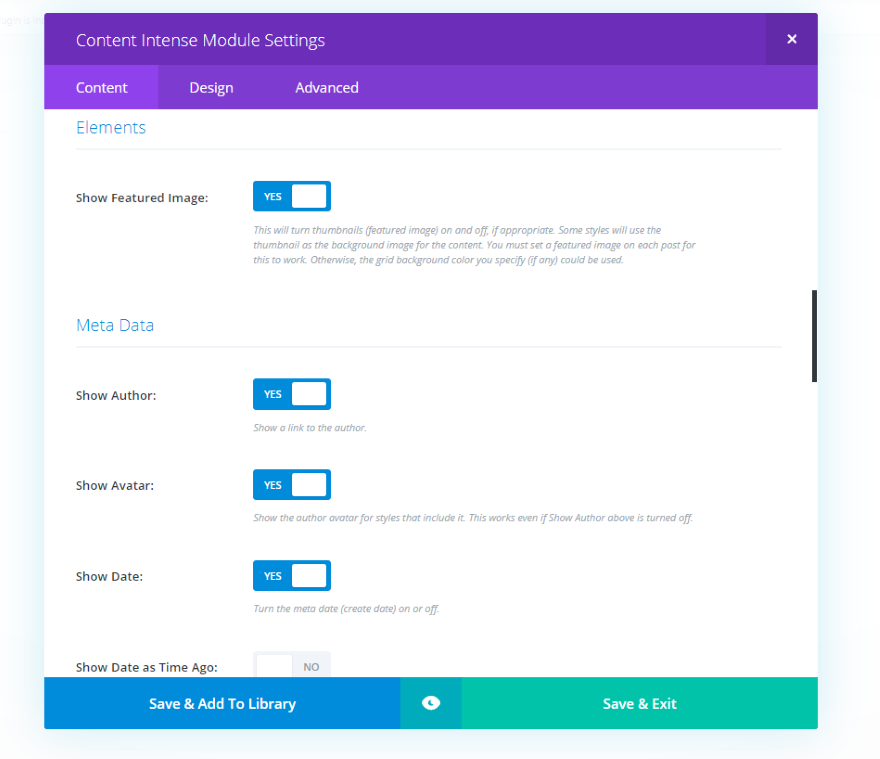The image size is (880, 759).
Task: Disable the Show Author toggle
Action: [292, 394]
